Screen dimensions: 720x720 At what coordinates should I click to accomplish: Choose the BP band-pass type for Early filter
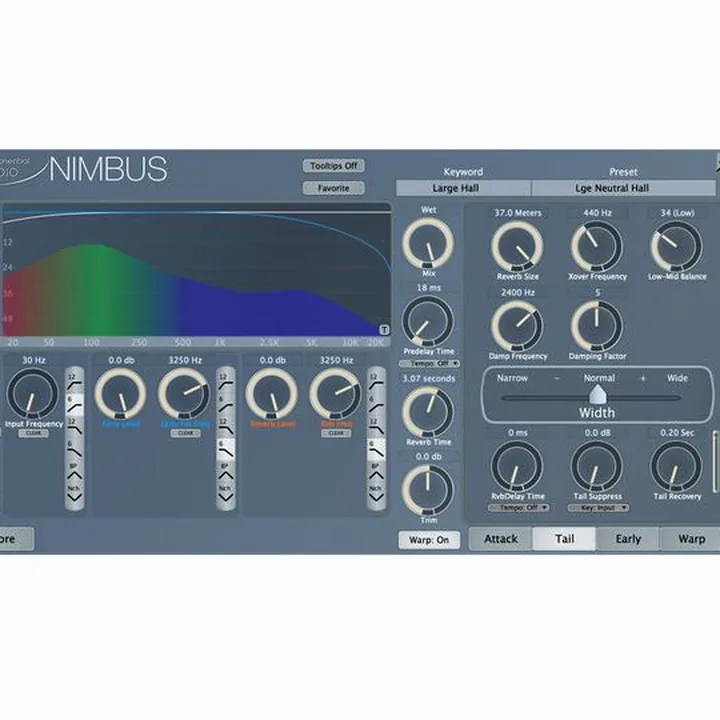pyautogui.click(x=225, y=472)
